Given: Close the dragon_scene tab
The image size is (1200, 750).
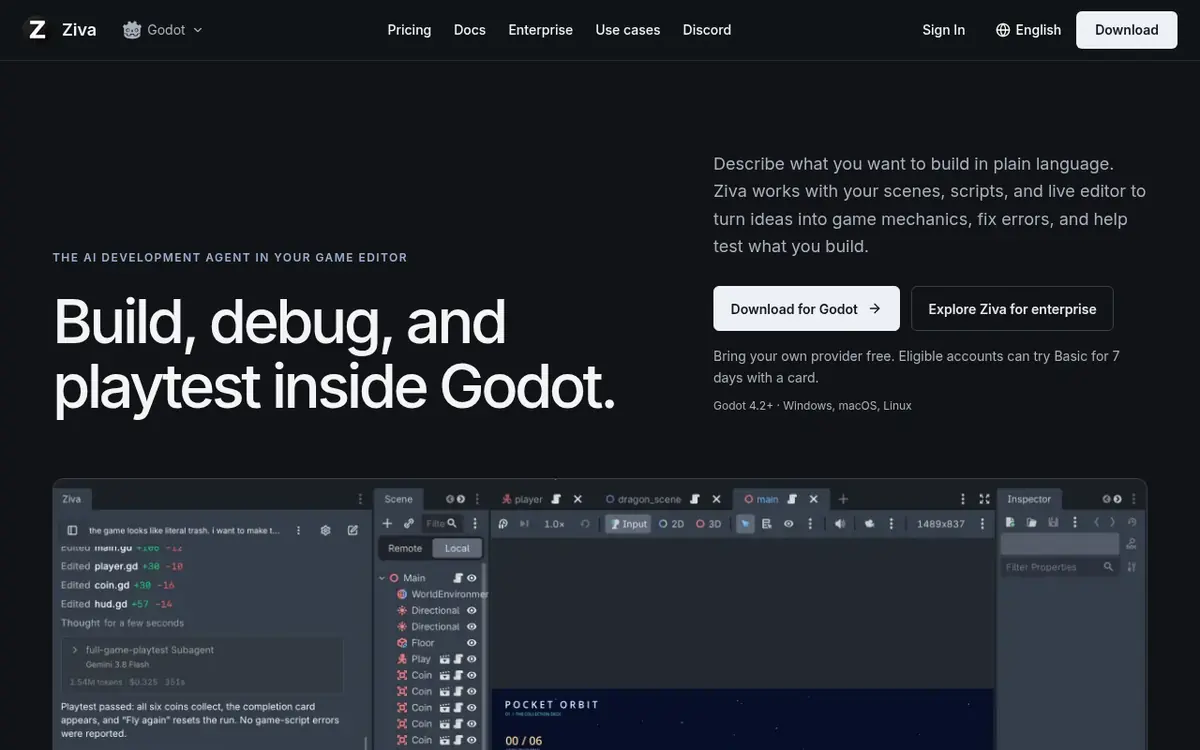Looking at the screenshot, I should point(716,499).
